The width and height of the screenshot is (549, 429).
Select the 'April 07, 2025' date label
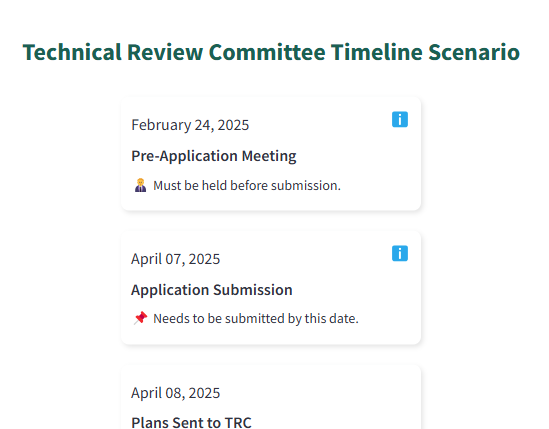click(175, 259)
